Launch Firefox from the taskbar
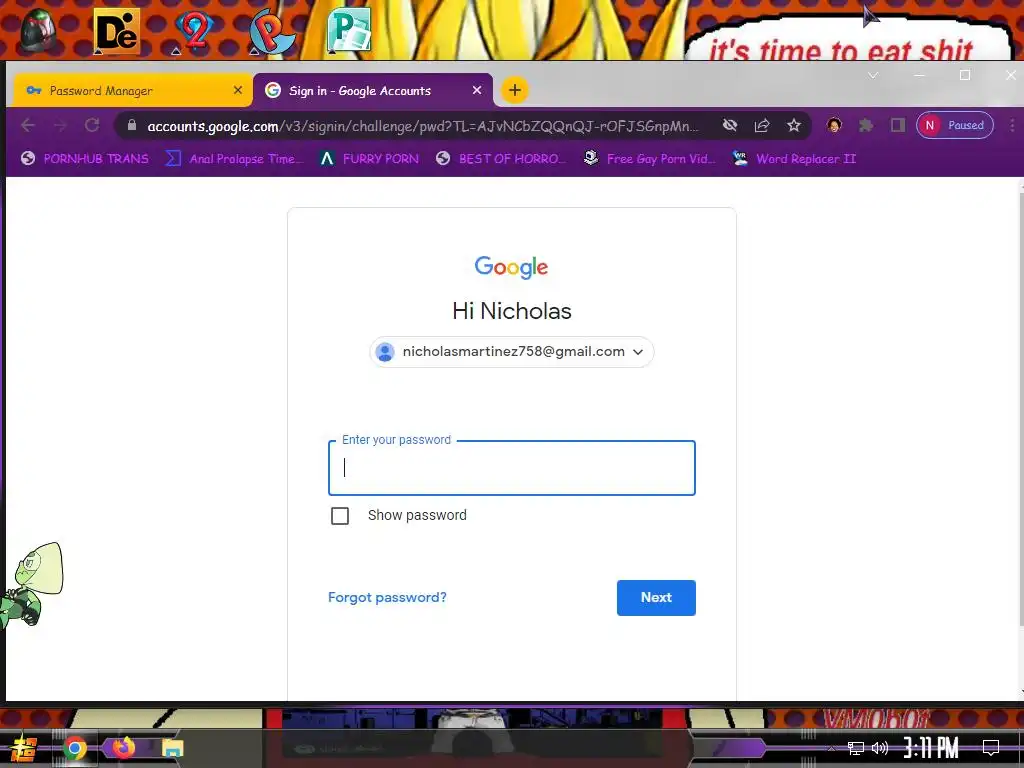The image size is (1024, 768). tap(123, 748)
